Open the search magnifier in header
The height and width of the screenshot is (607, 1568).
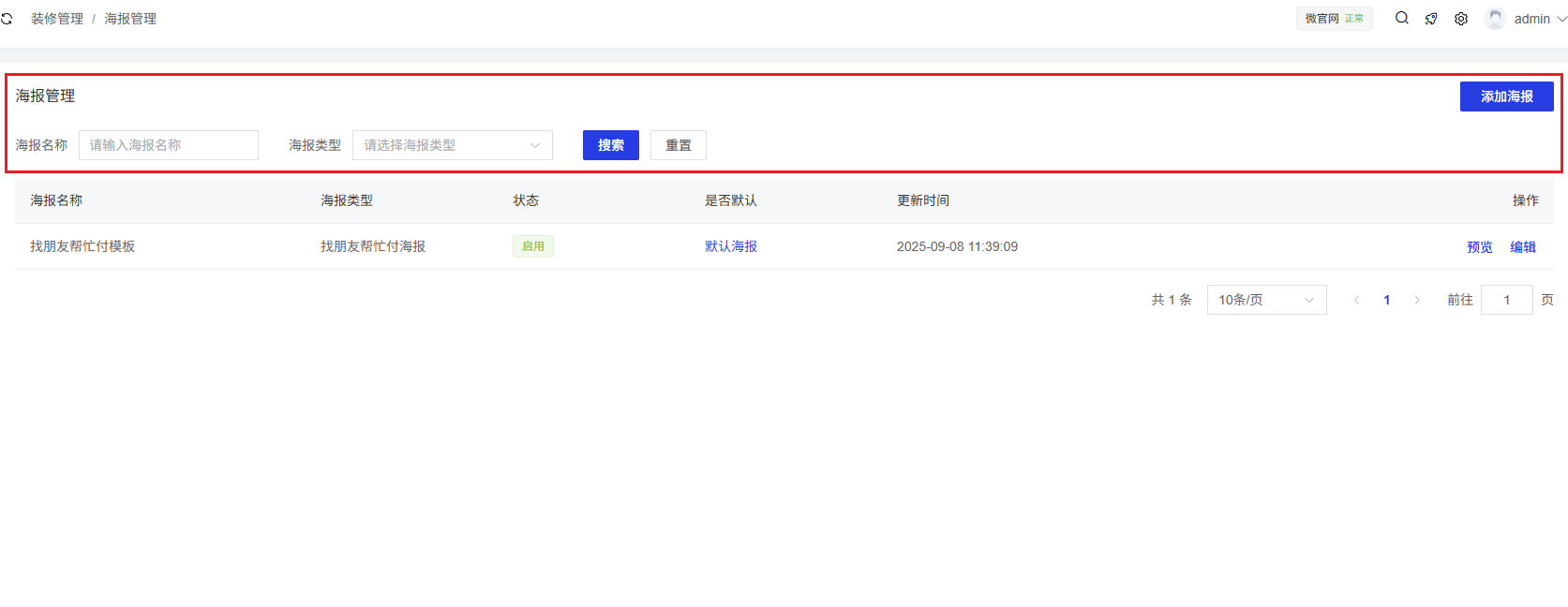point(1401,18)
